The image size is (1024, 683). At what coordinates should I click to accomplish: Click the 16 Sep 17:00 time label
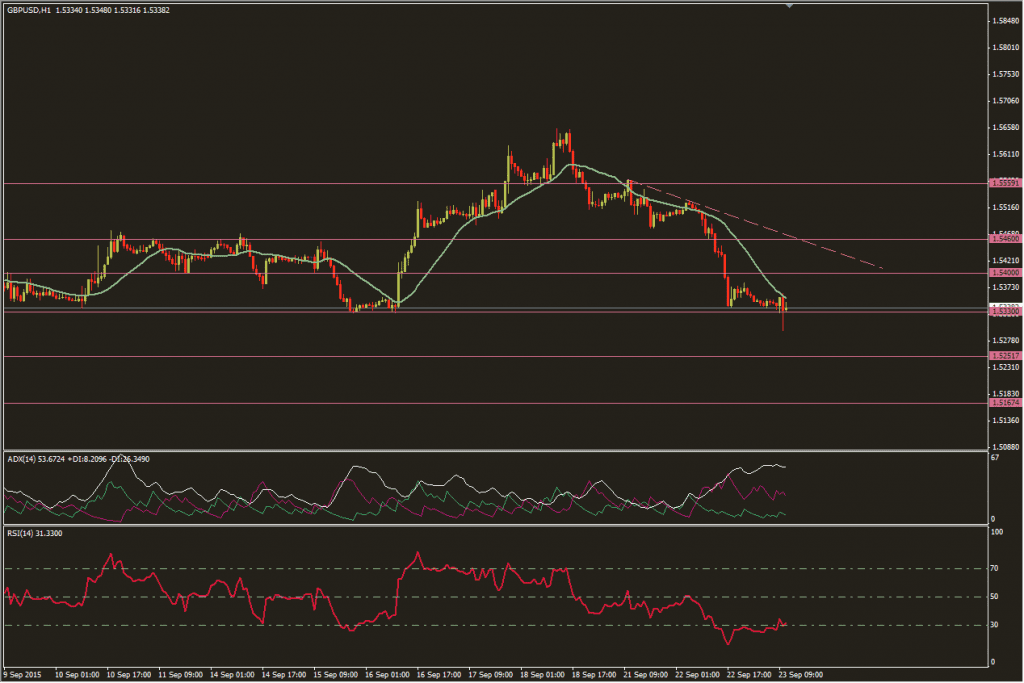pyautogui.click(x=439, y=675)
